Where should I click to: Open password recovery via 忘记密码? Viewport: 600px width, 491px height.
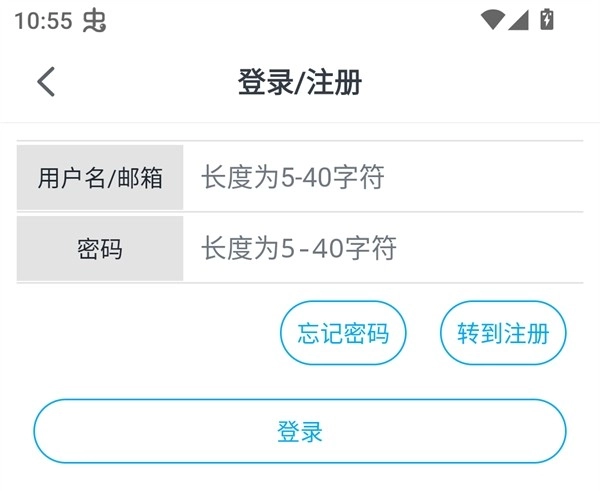coord(343,333)
